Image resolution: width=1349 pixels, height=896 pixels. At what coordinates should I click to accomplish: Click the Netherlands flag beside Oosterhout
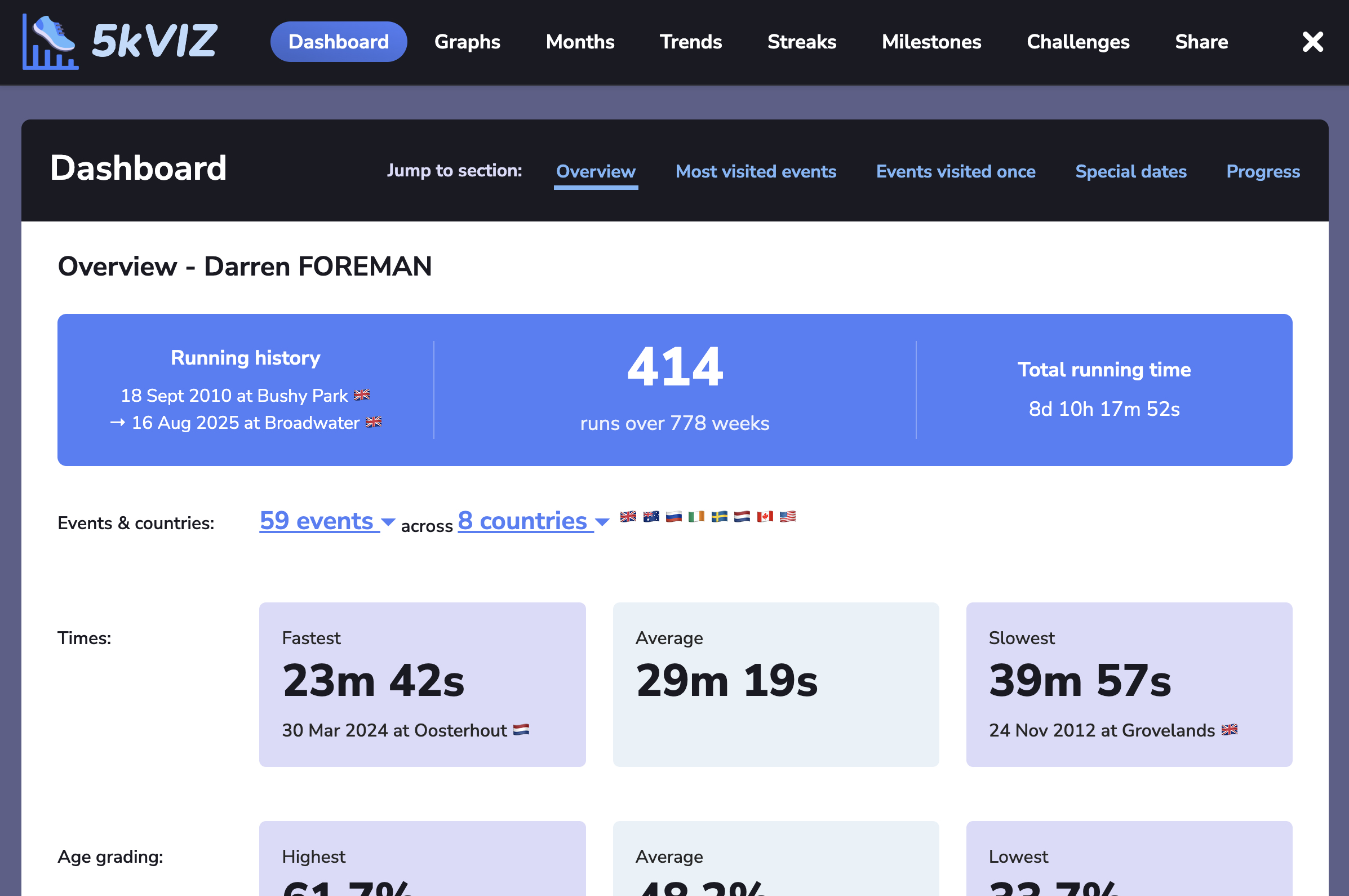click(522, 730)
